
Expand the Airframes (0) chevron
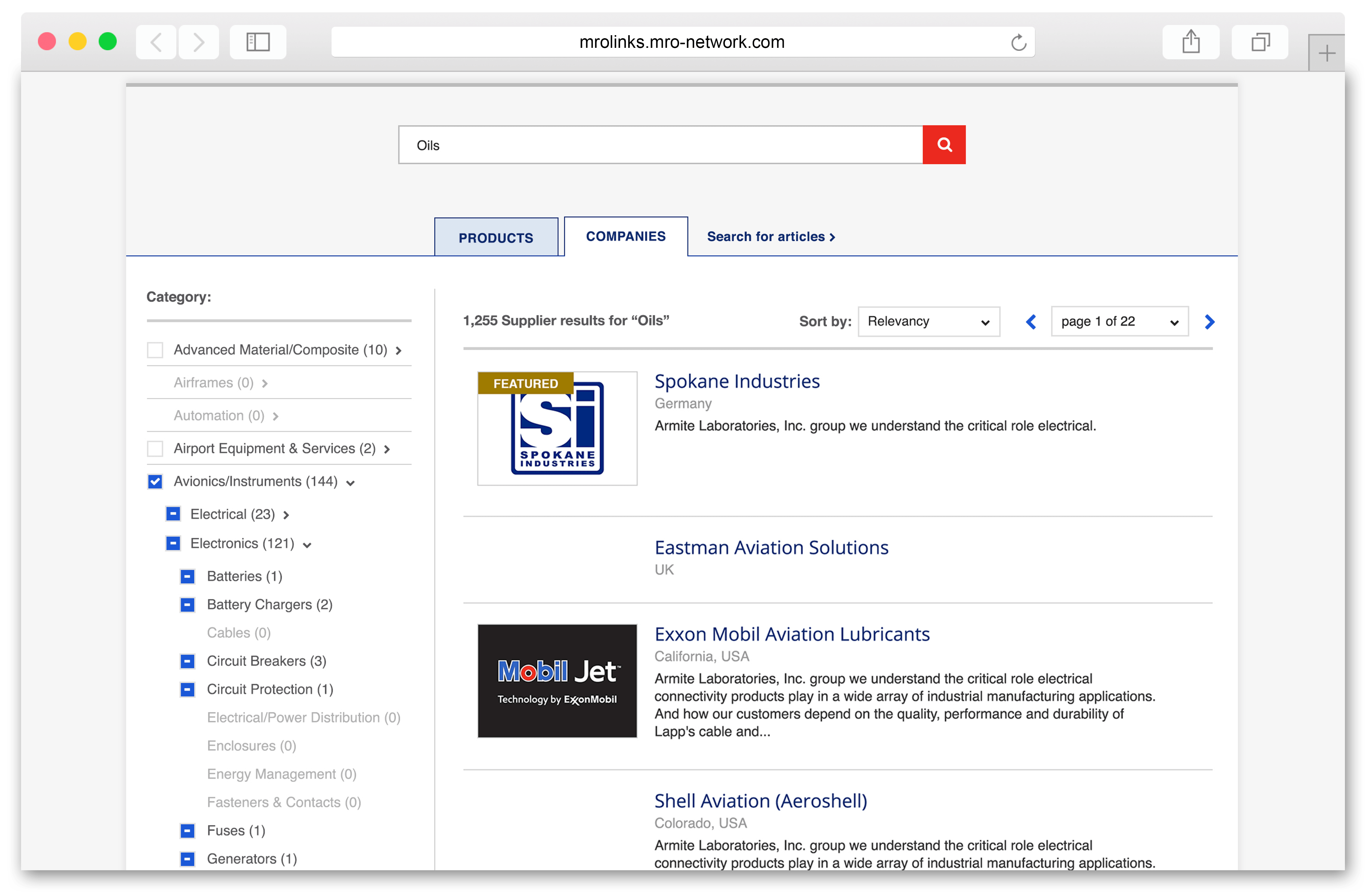coord(264,383)
